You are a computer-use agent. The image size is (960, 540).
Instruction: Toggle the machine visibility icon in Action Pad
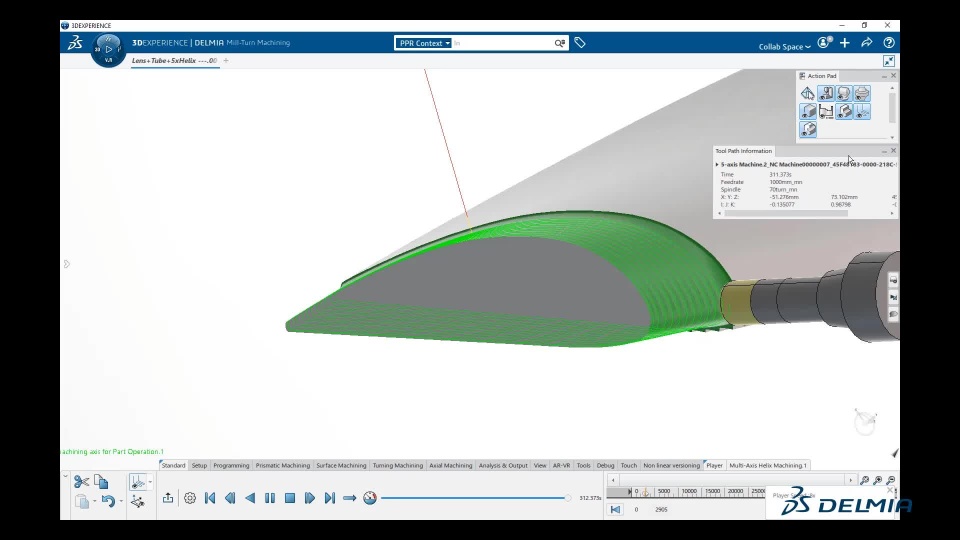pos(826,93)
